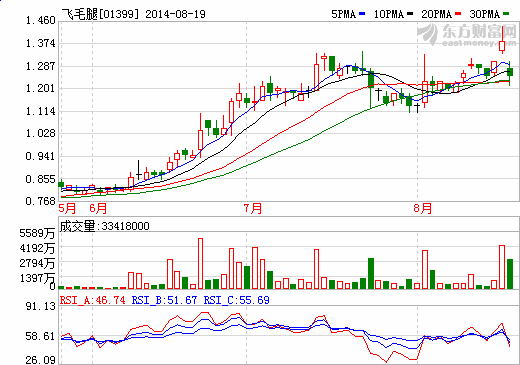Click the 1.201 price axis label
The width and height of the screenshot is (520, 365).
(41, 88)
